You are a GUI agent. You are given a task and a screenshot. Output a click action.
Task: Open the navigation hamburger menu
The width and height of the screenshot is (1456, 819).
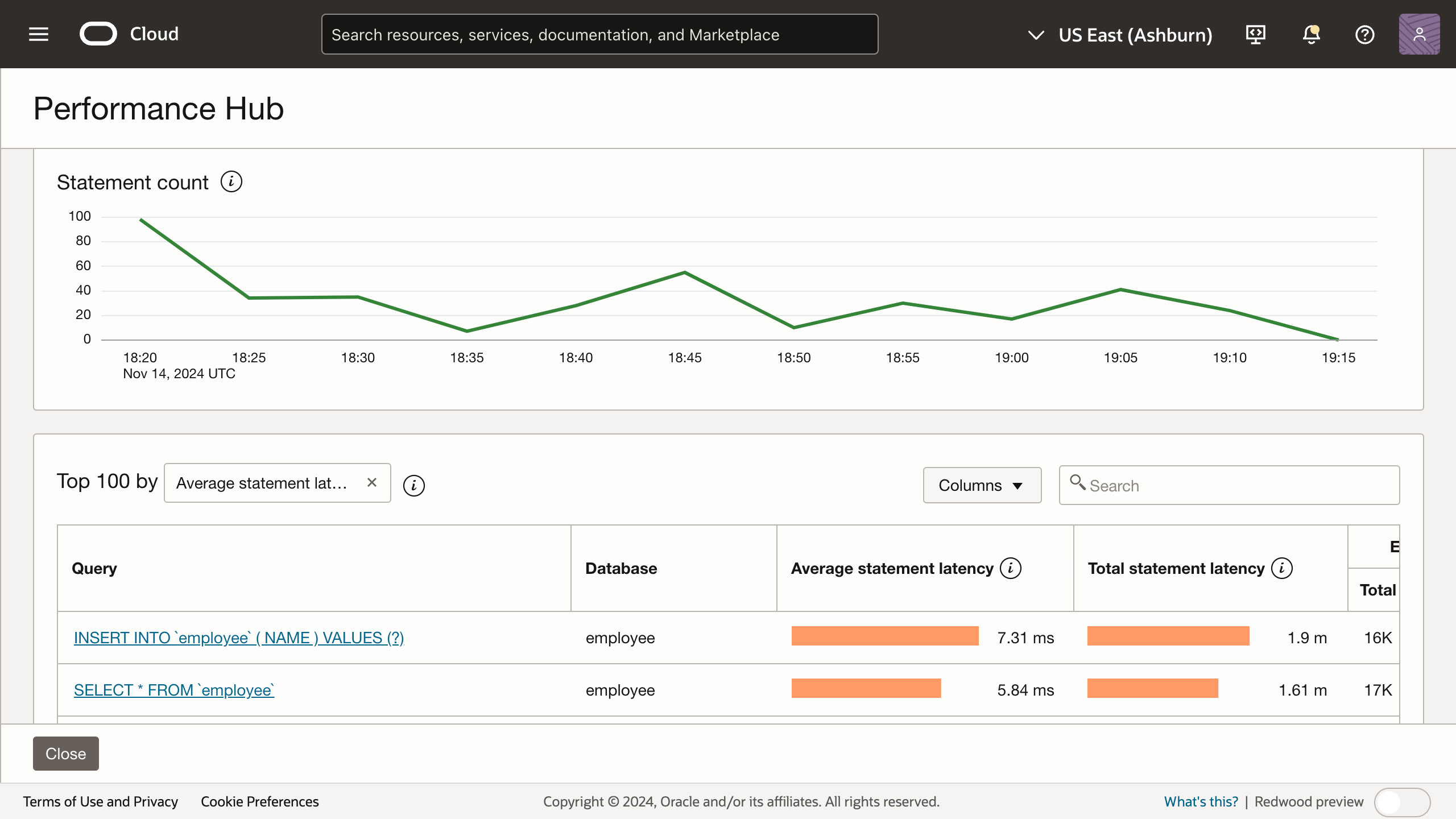tap(38, 34)
